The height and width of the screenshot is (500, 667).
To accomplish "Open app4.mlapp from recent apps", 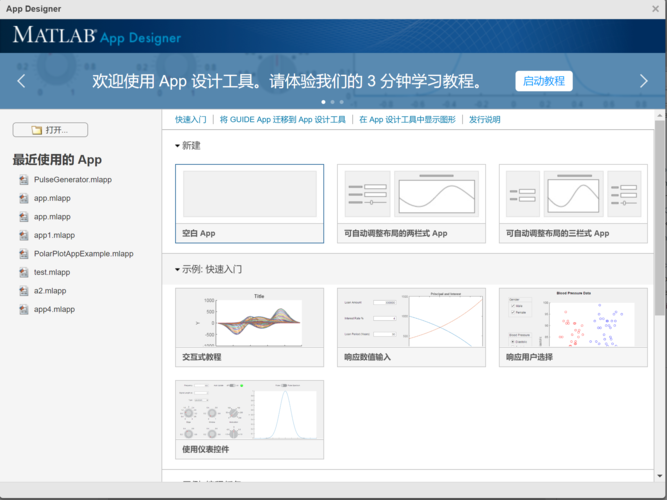I will (54, 309).
